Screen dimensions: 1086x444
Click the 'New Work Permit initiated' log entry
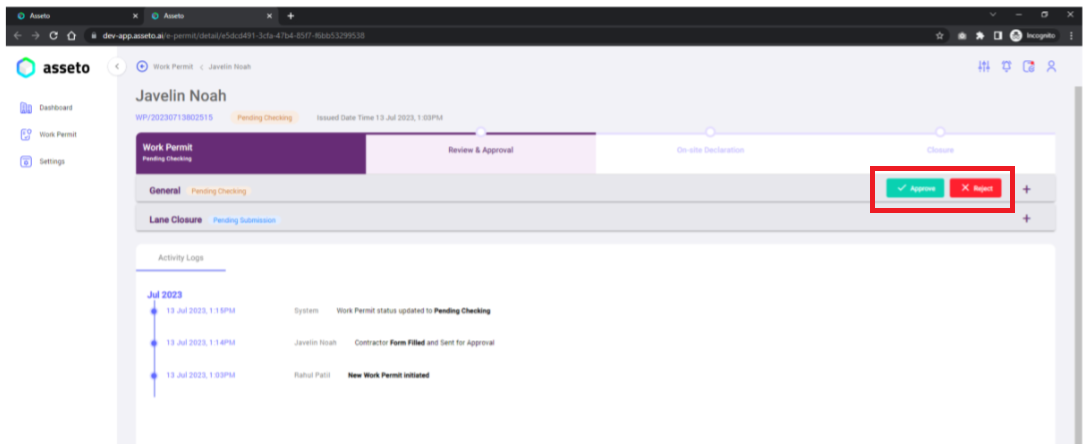pos(389,375)
